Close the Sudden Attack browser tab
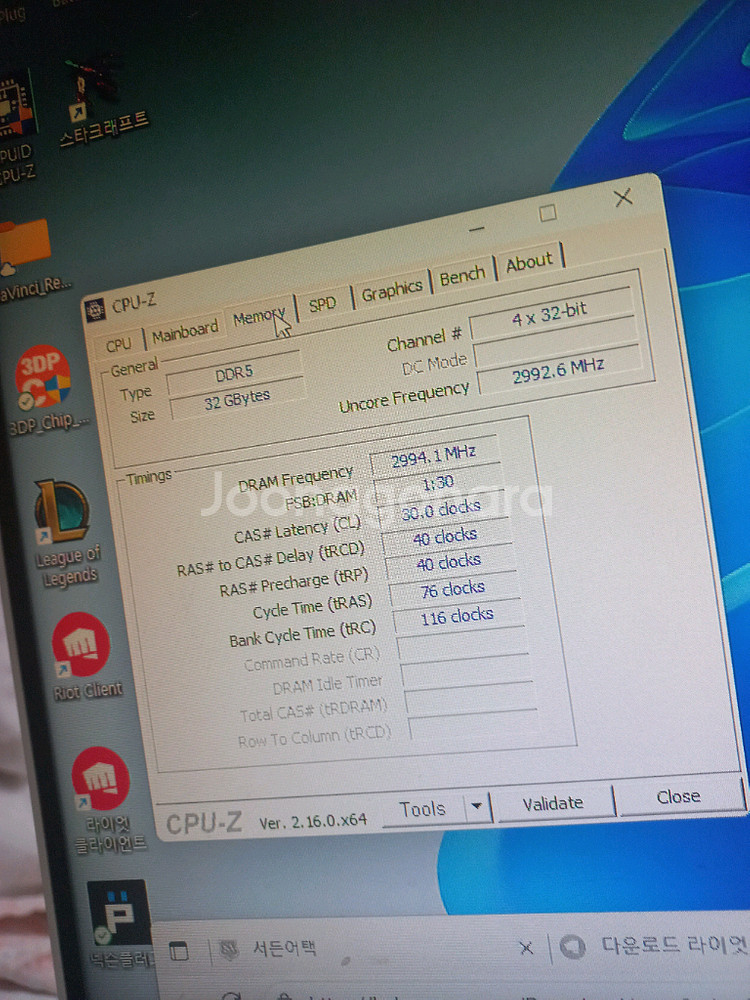 point(526,948)
